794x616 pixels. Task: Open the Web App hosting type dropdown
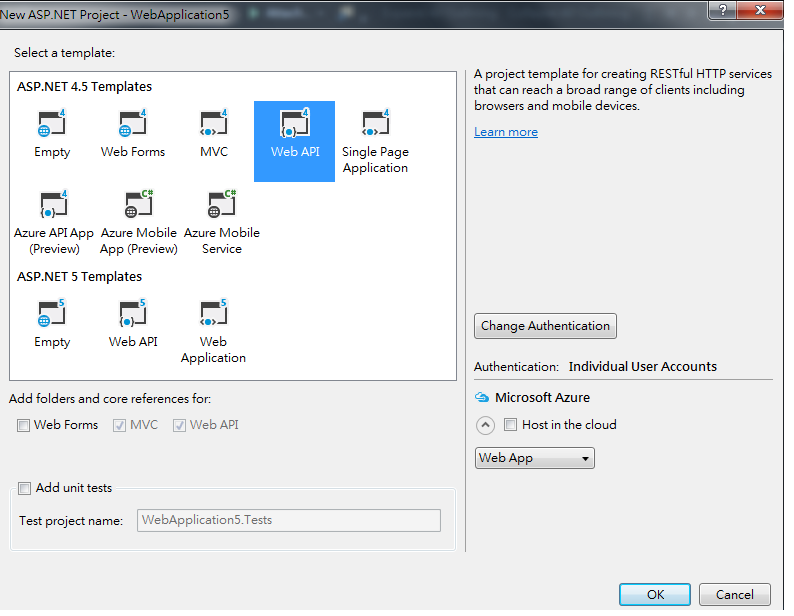(x=534, y=458)
